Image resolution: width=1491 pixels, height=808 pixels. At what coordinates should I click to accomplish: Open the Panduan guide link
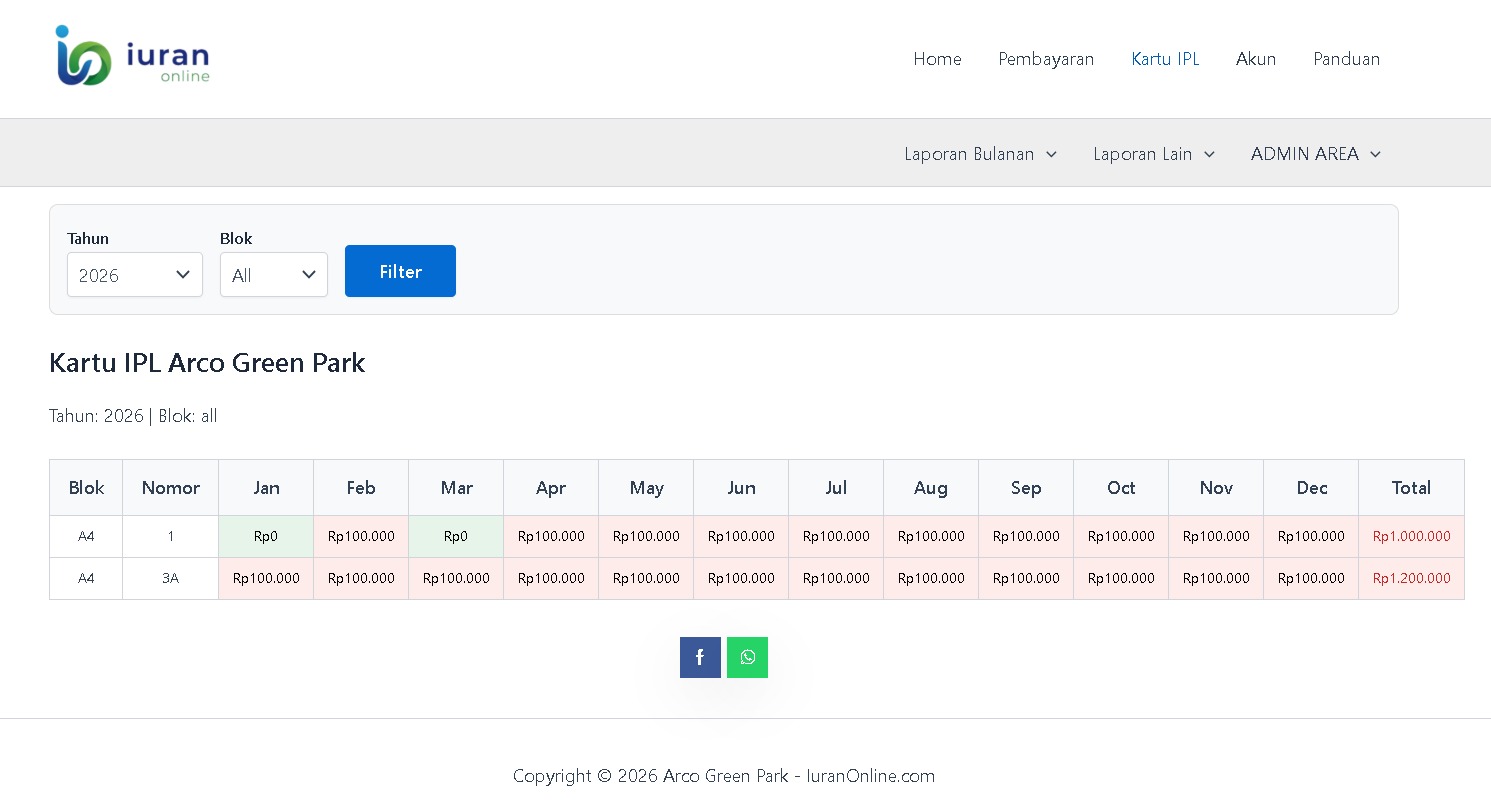1346,59
